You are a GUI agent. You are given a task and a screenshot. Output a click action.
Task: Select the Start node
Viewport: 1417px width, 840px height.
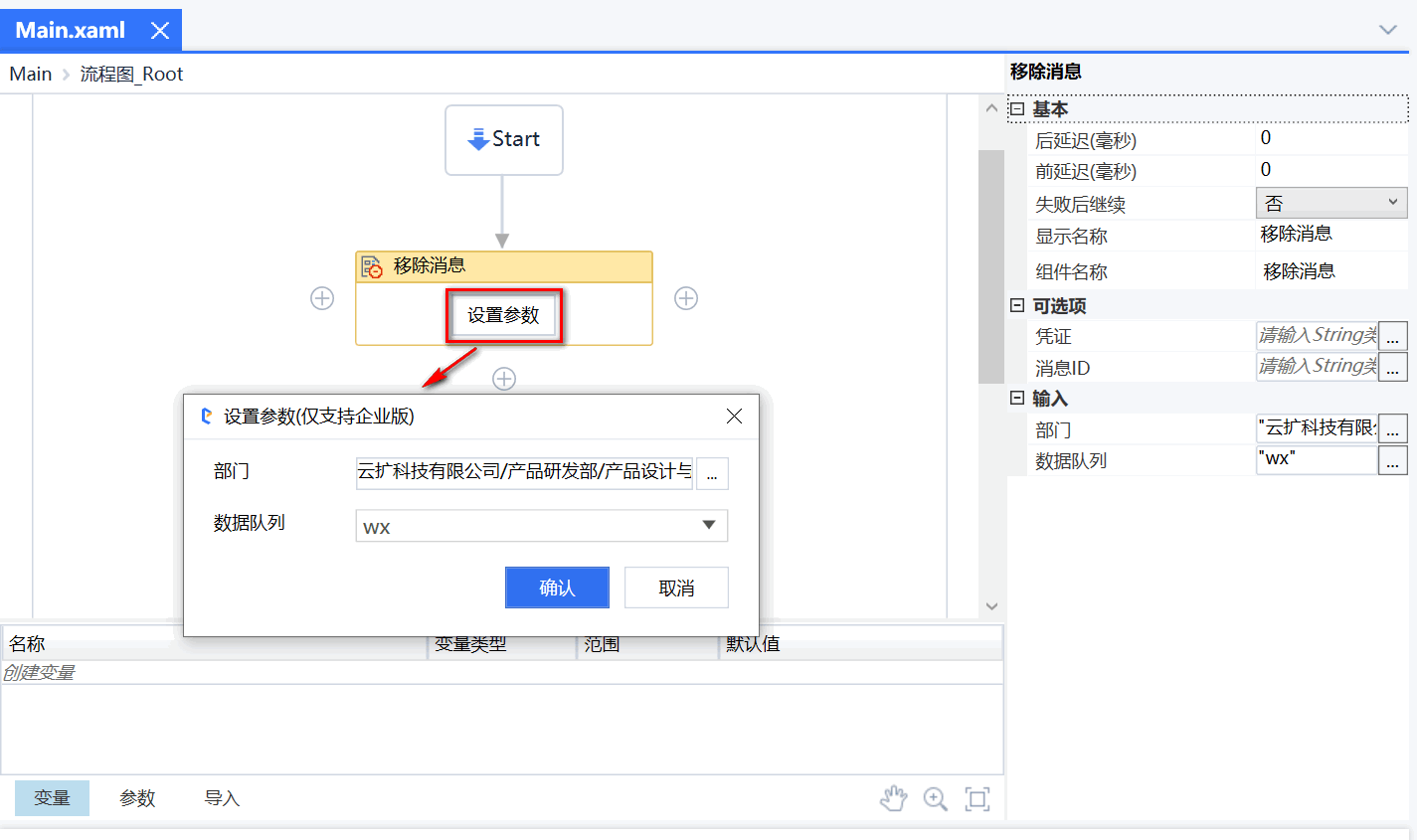(x=504, y=140)
